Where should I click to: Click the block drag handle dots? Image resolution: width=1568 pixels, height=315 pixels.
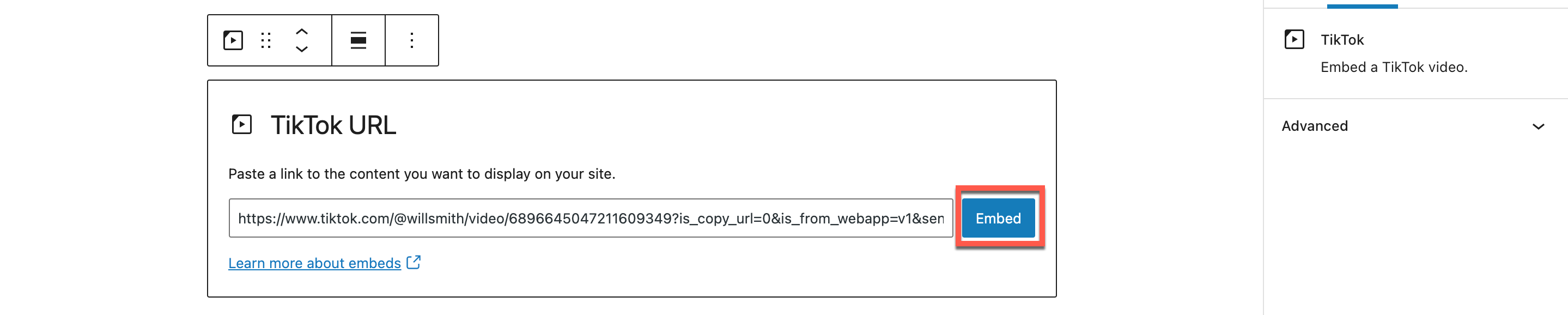tap(266, 40)
